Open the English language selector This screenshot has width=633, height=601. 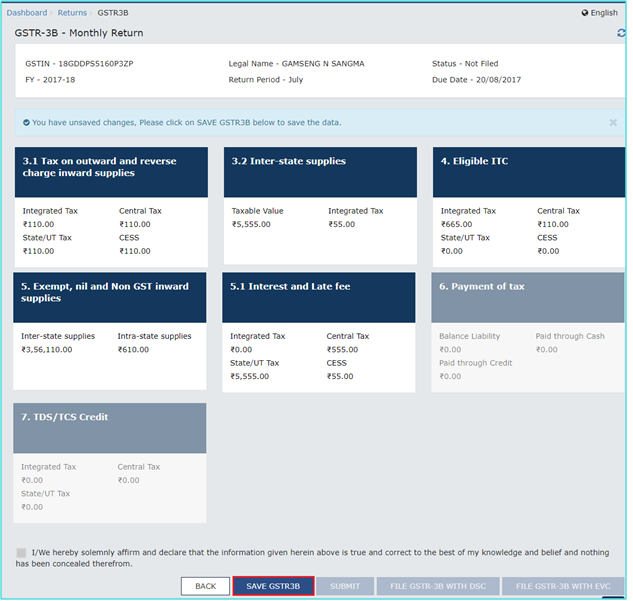point(603,13)
